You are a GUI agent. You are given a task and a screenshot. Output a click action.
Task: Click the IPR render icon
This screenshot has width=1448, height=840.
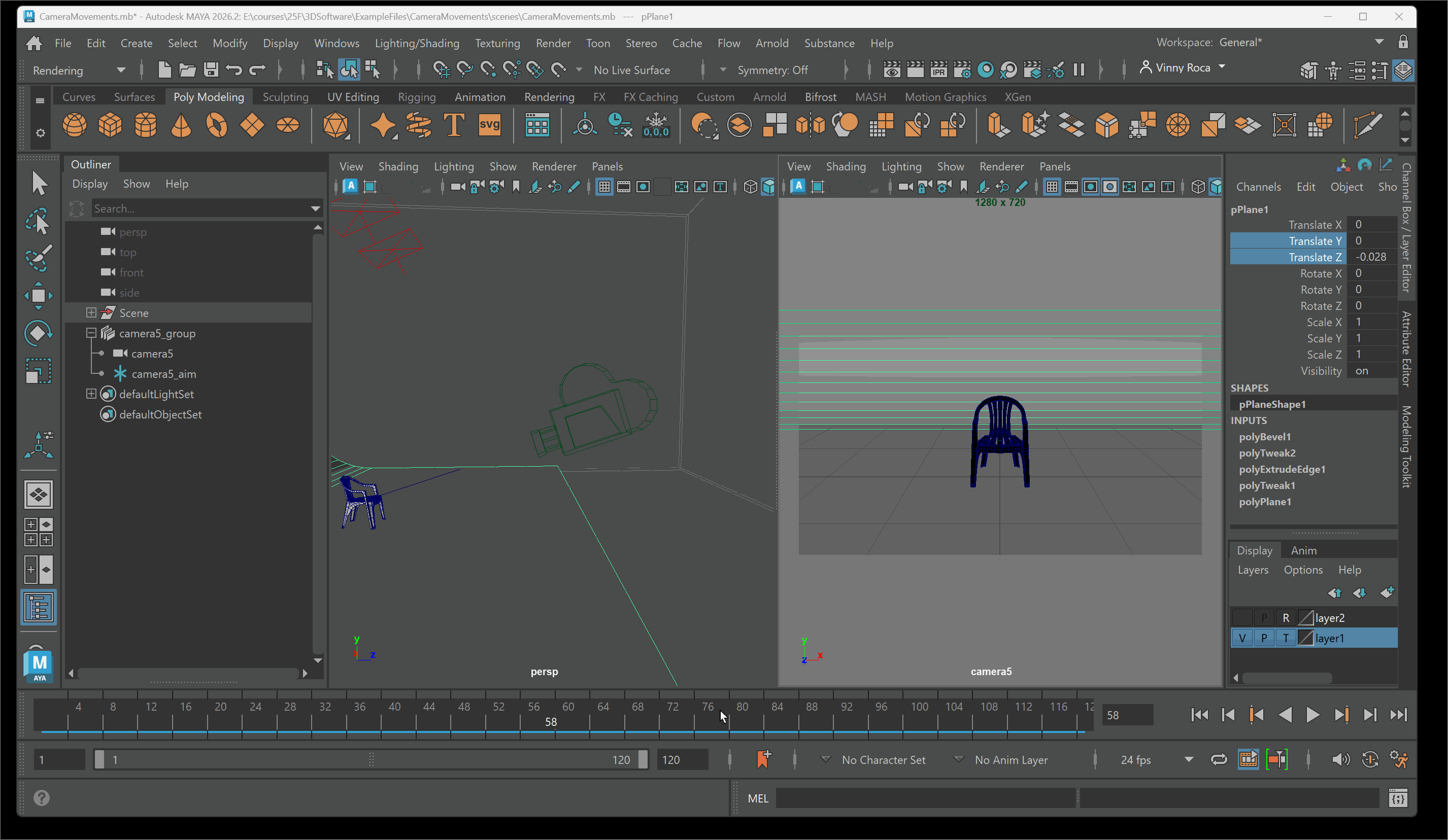tap(938, 70)
